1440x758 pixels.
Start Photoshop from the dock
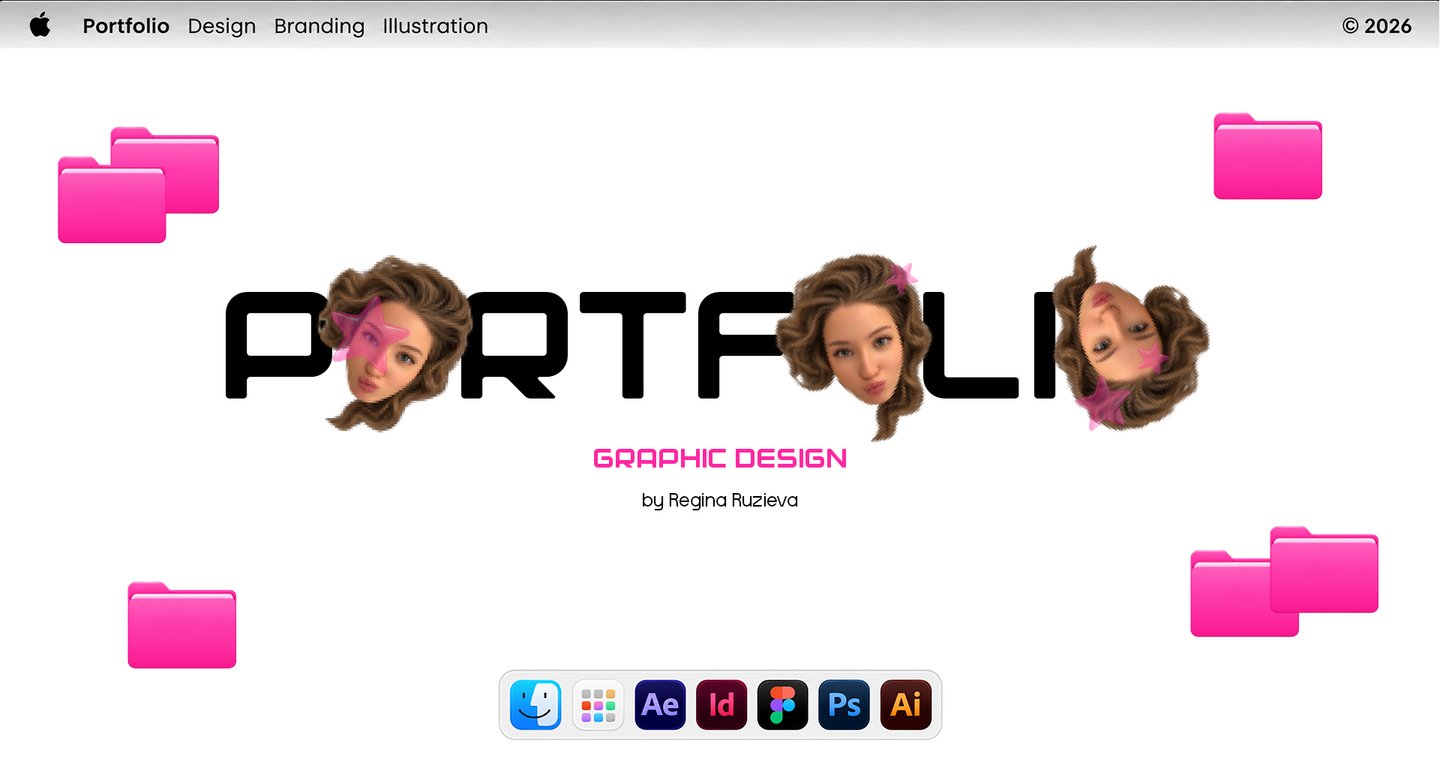tap(844, 705)
